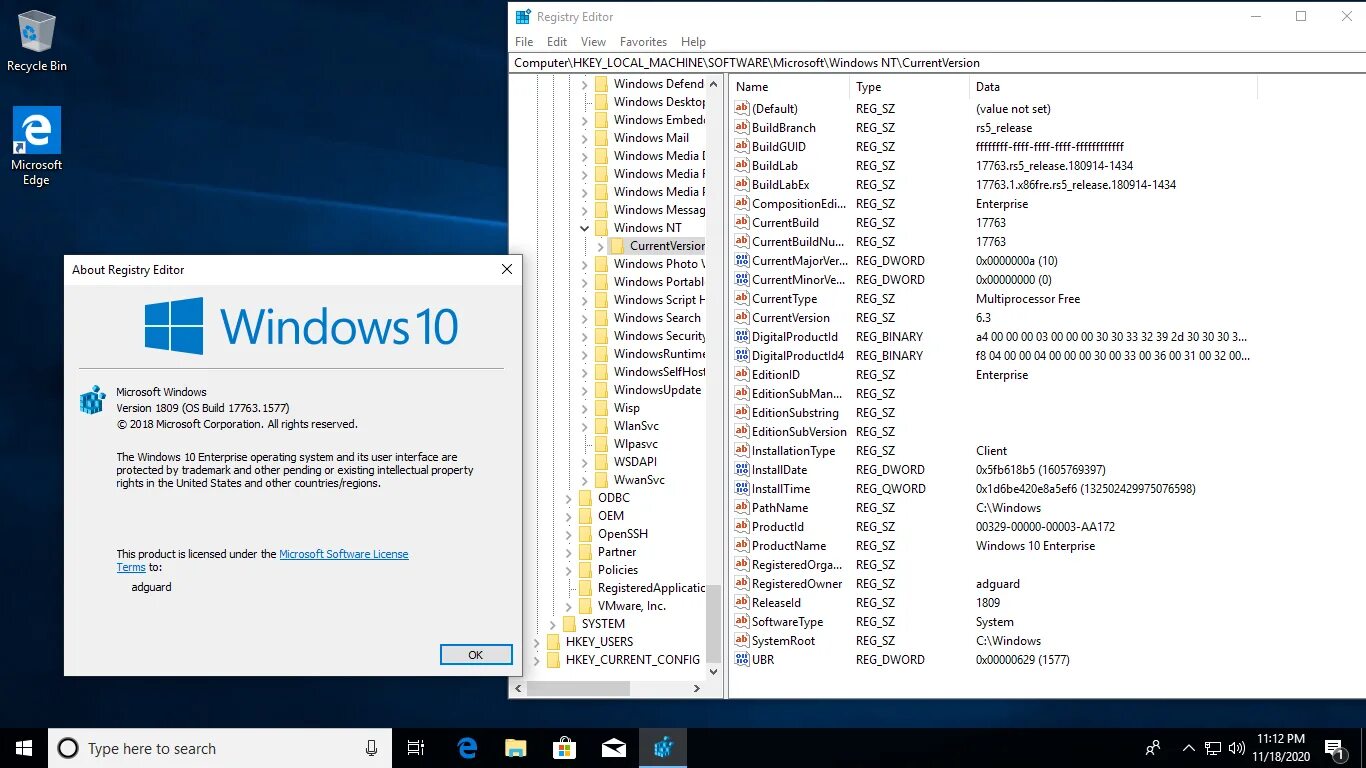Select the EditionID value name
The width and height of the screenshot is (1366, 768).
coord(776,375)
